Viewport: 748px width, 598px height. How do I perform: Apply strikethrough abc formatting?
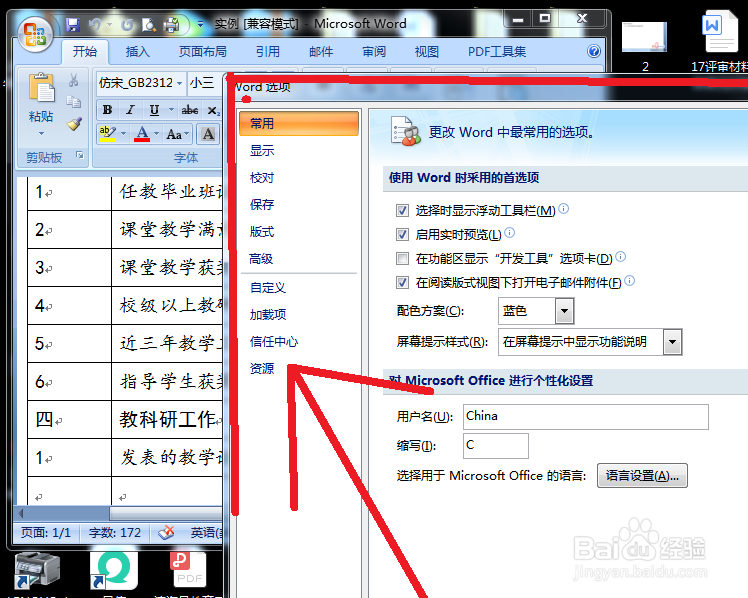[190, 110]
